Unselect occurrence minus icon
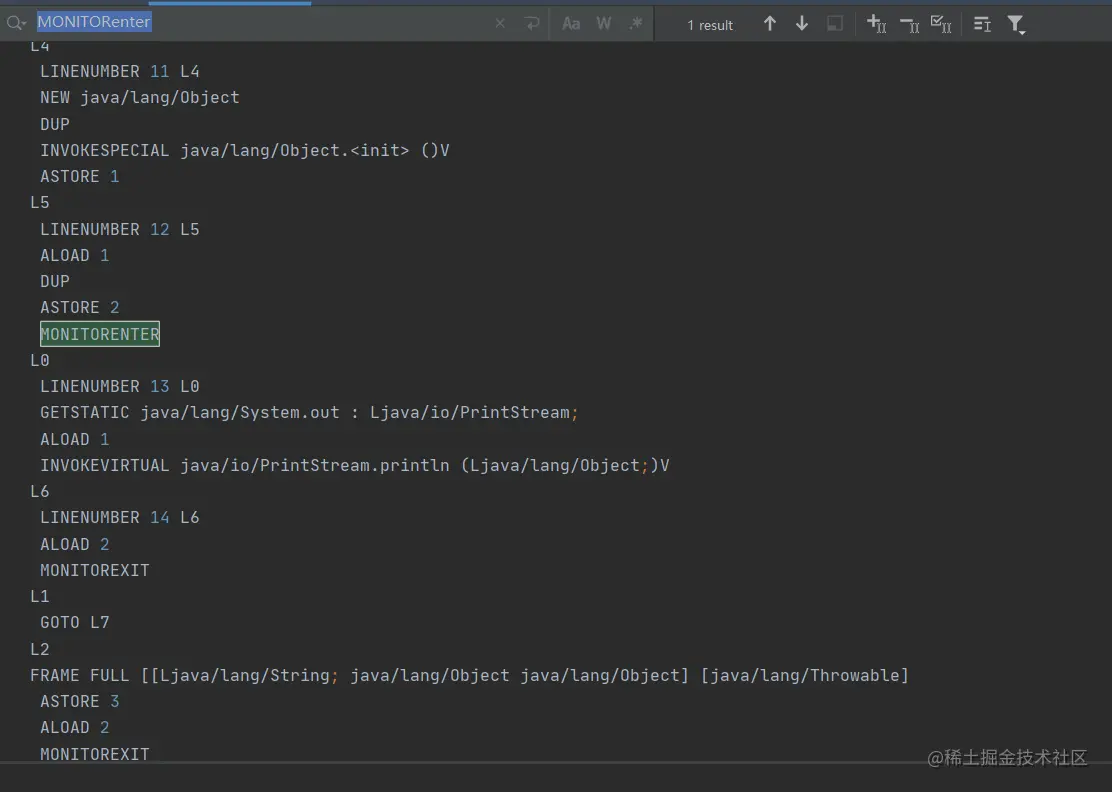 coord(909,25)
